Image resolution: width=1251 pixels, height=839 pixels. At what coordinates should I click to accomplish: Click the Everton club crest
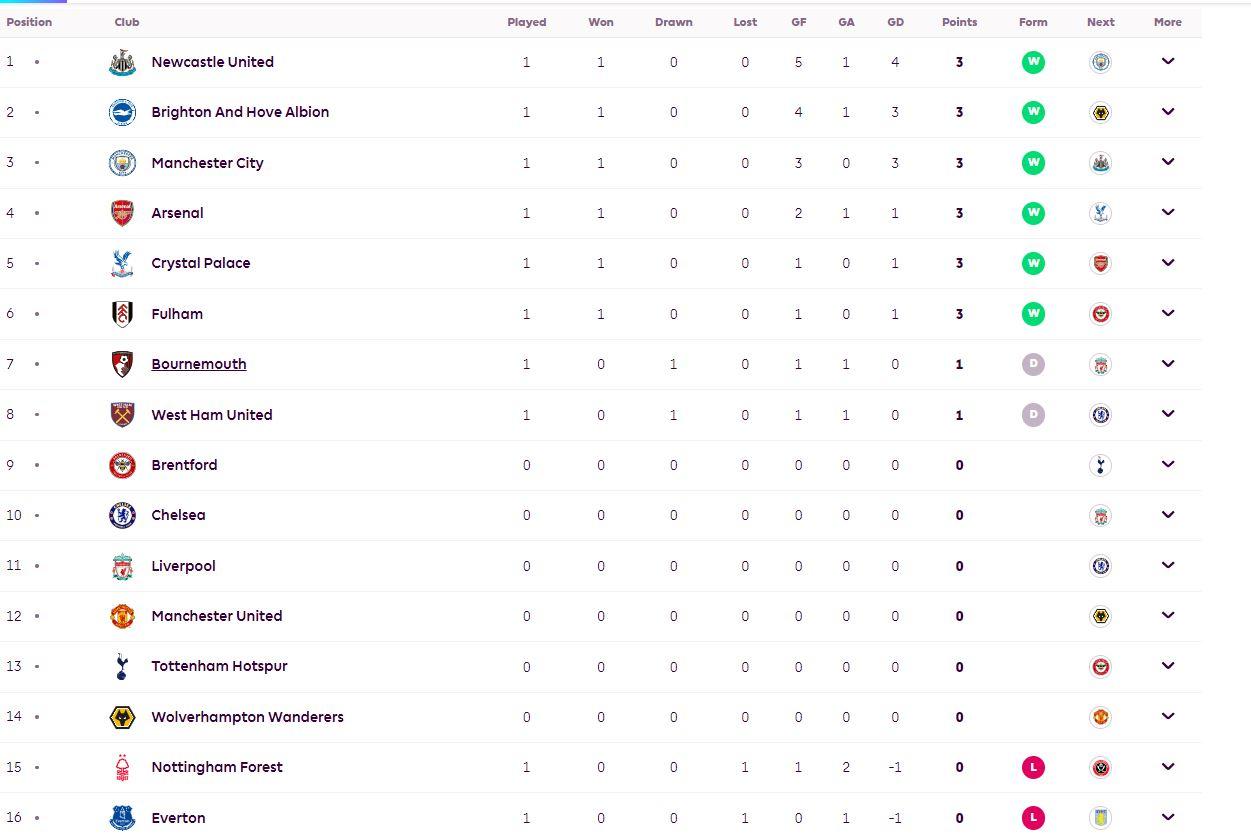pos(122,818)
